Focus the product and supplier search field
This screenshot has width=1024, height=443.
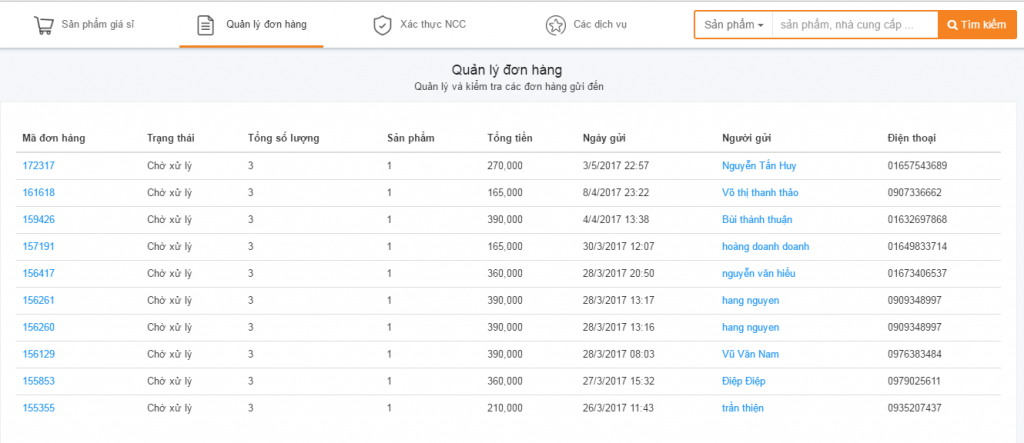855,25
